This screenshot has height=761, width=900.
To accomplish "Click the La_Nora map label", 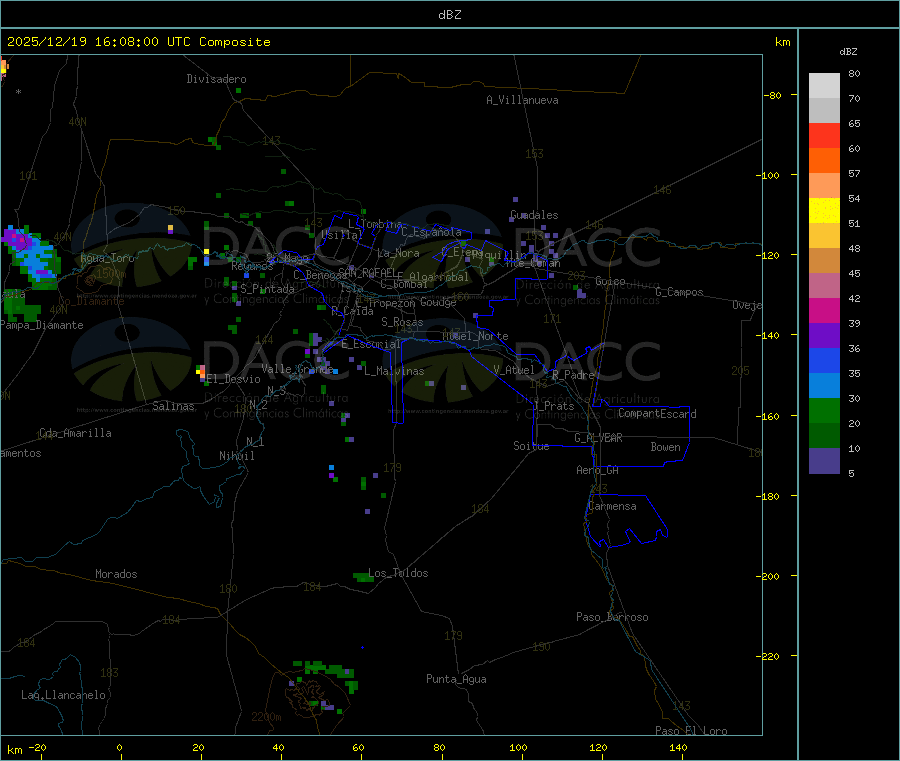I will (398, 253).
